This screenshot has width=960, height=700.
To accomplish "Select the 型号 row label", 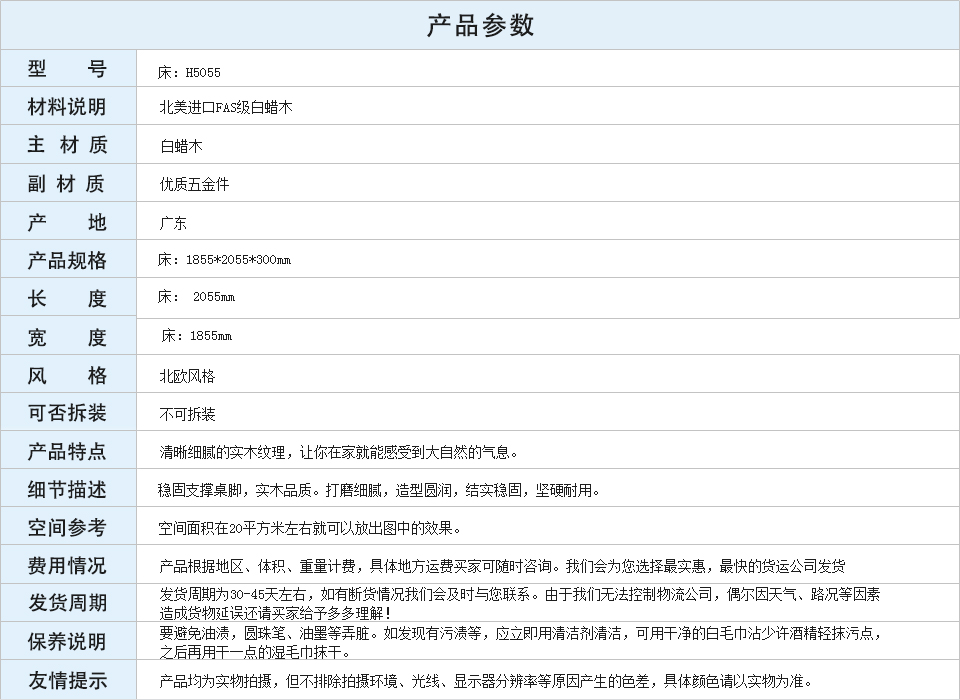I will coord(67,69).
